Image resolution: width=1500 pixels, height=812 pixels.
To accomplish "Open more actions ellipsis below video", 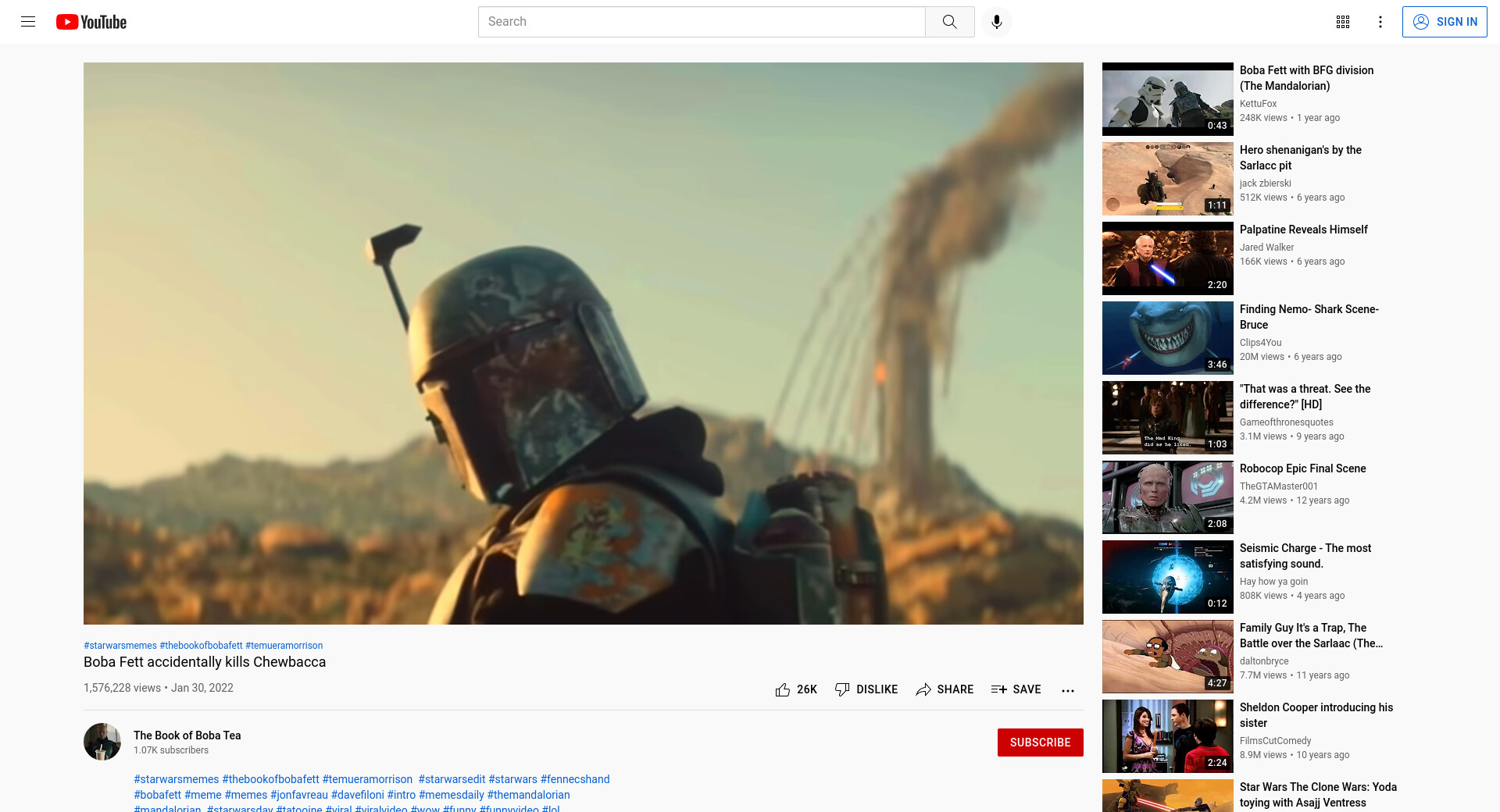I will pyautogui.click(x=1068, y=690).
